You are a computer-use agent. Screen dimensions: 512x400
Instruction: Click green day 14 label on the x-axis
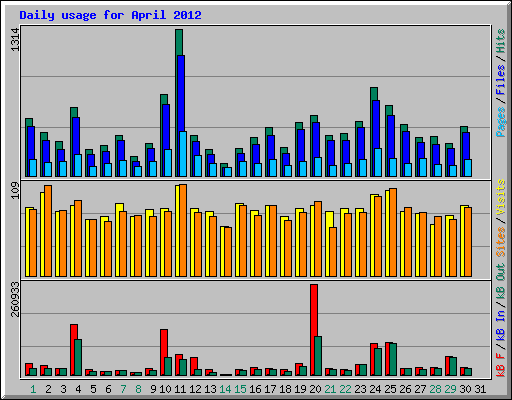(x=225, y=389)
